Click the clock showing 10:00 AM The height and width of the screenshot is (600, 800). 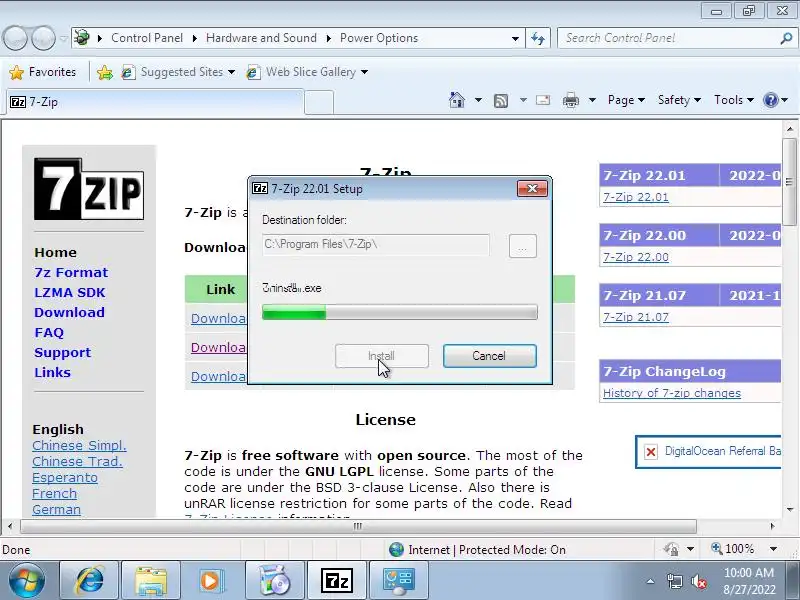click(x=748, y=572)
